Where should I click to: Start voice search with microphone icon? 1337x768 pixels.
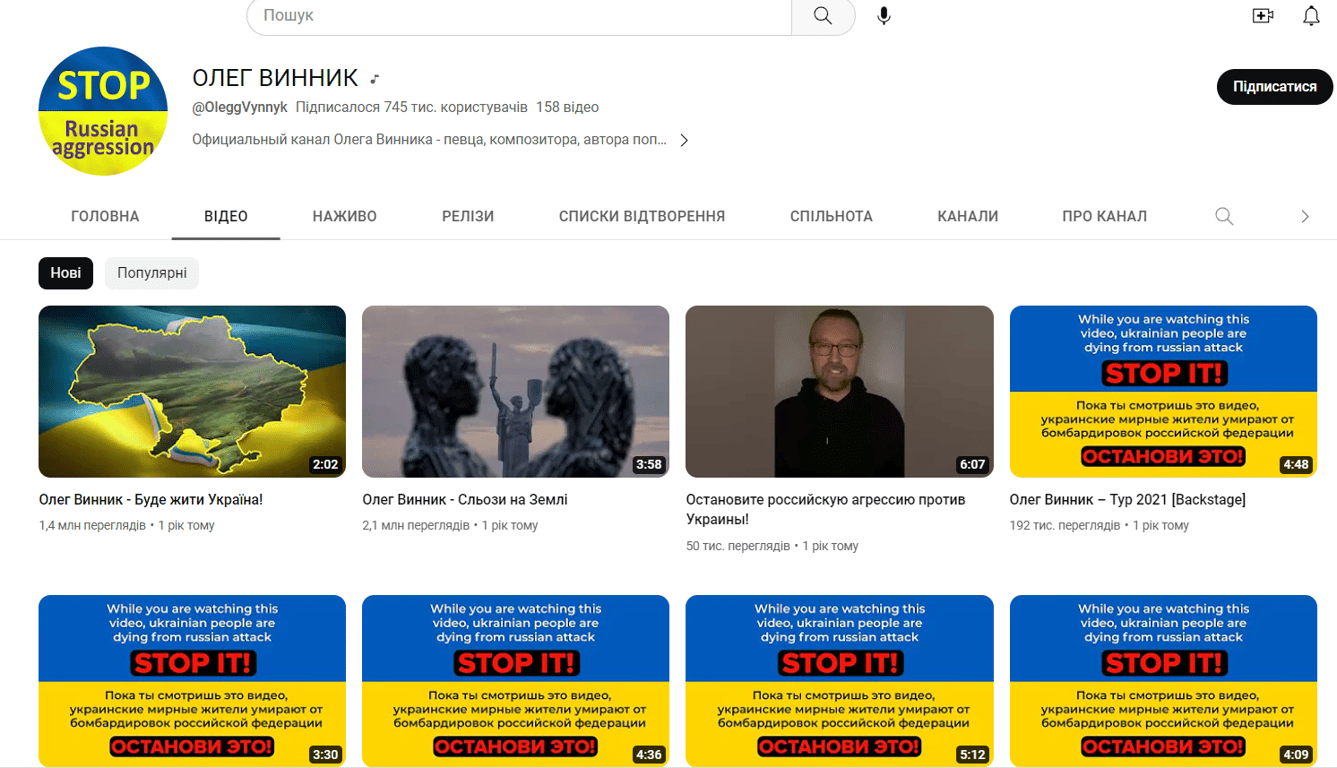pos(884,16)
